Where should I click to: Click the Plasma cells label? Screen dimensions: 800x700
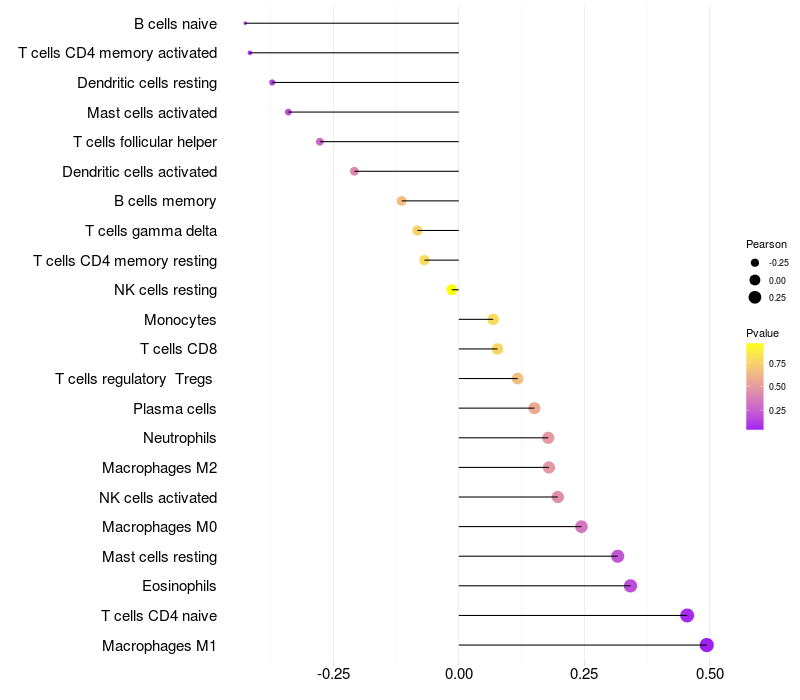click(174, 409)
